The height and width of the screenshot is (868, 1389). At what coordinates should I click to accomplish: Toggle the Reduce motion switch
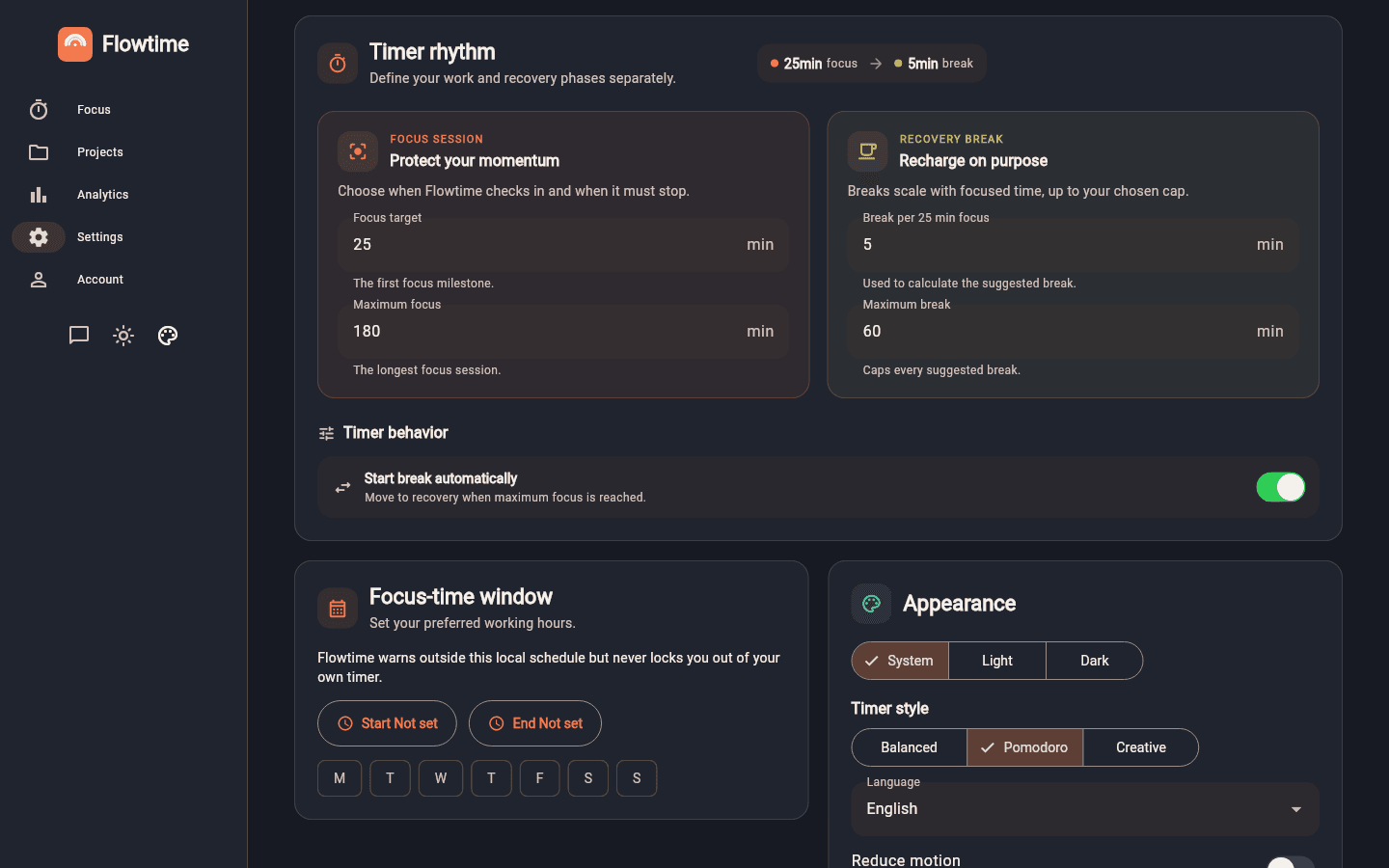(1291, 862)
